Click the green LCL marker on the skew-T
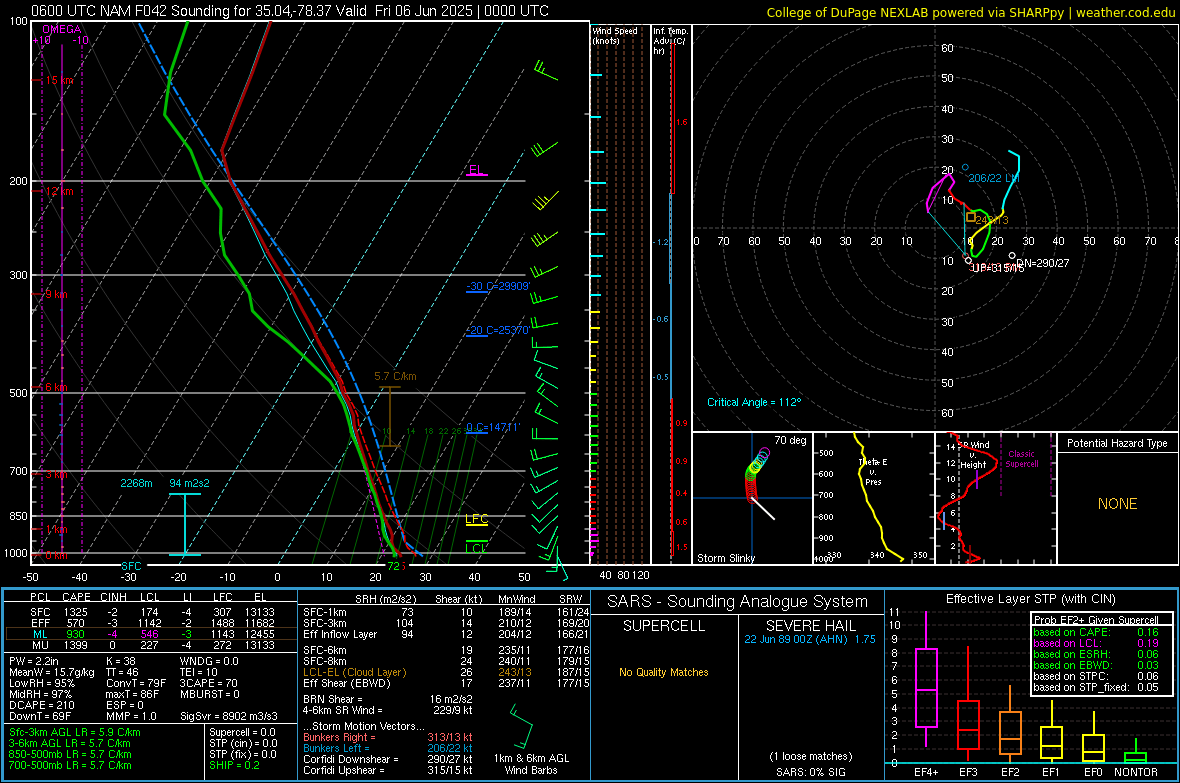This screenshot has height=783, width=1180. tap(476, 547)
